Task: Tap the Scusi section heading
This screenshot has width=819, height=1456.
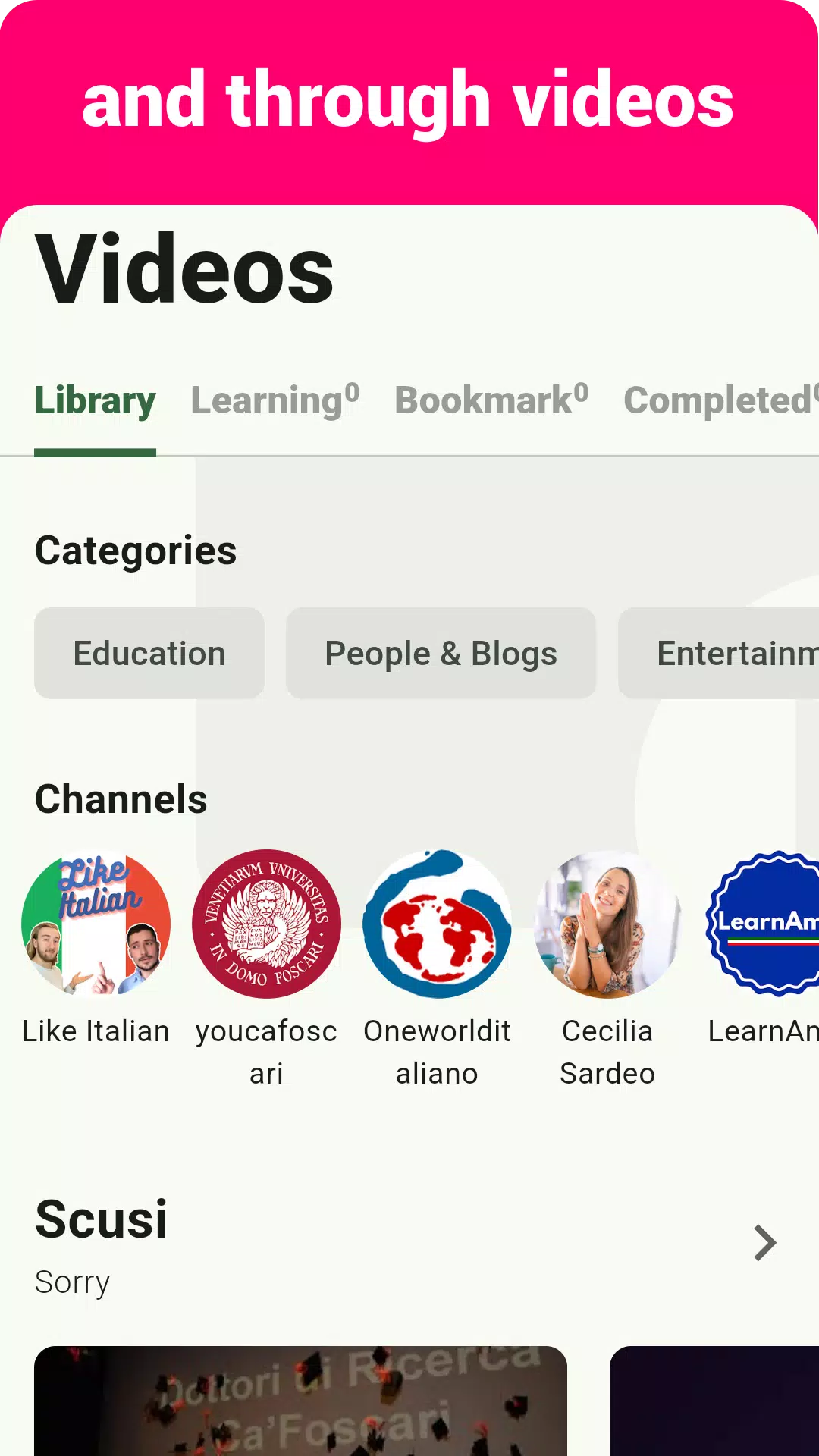Action: (x=102, y=1219)
